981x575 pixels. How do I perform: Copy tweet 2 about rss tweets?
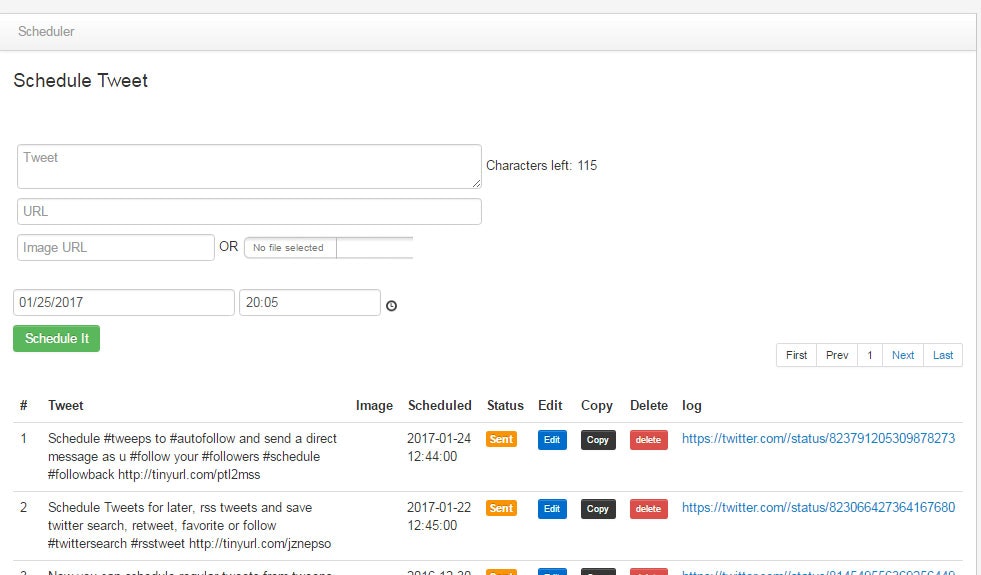coord(597,509)
